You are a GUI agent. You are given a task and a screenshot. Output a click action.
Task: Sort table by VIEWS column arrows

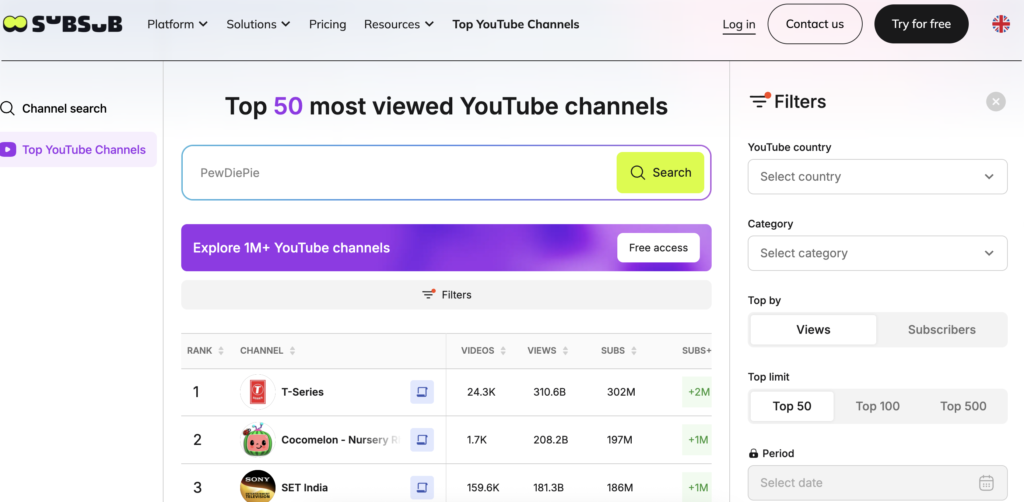[x=565, y=351]
